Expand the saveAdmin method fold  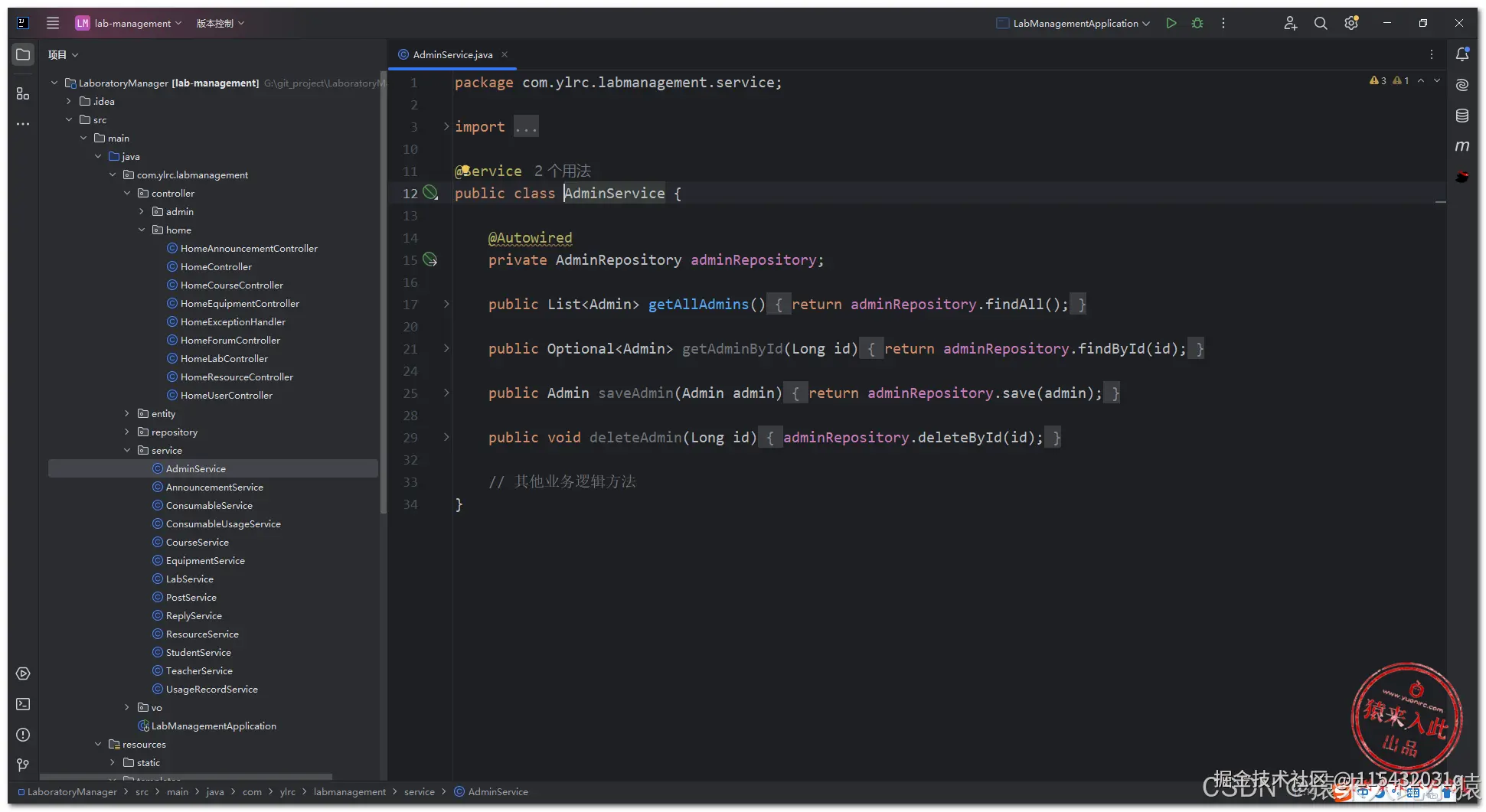click(446, 393)
